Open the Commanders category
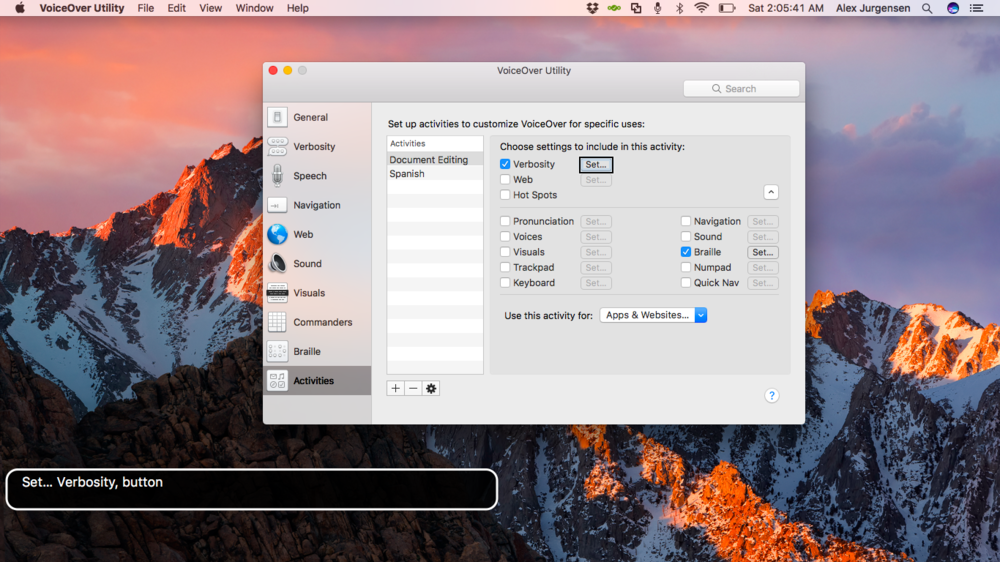The width and height of the screenshot is (1000, 562). 317,323
